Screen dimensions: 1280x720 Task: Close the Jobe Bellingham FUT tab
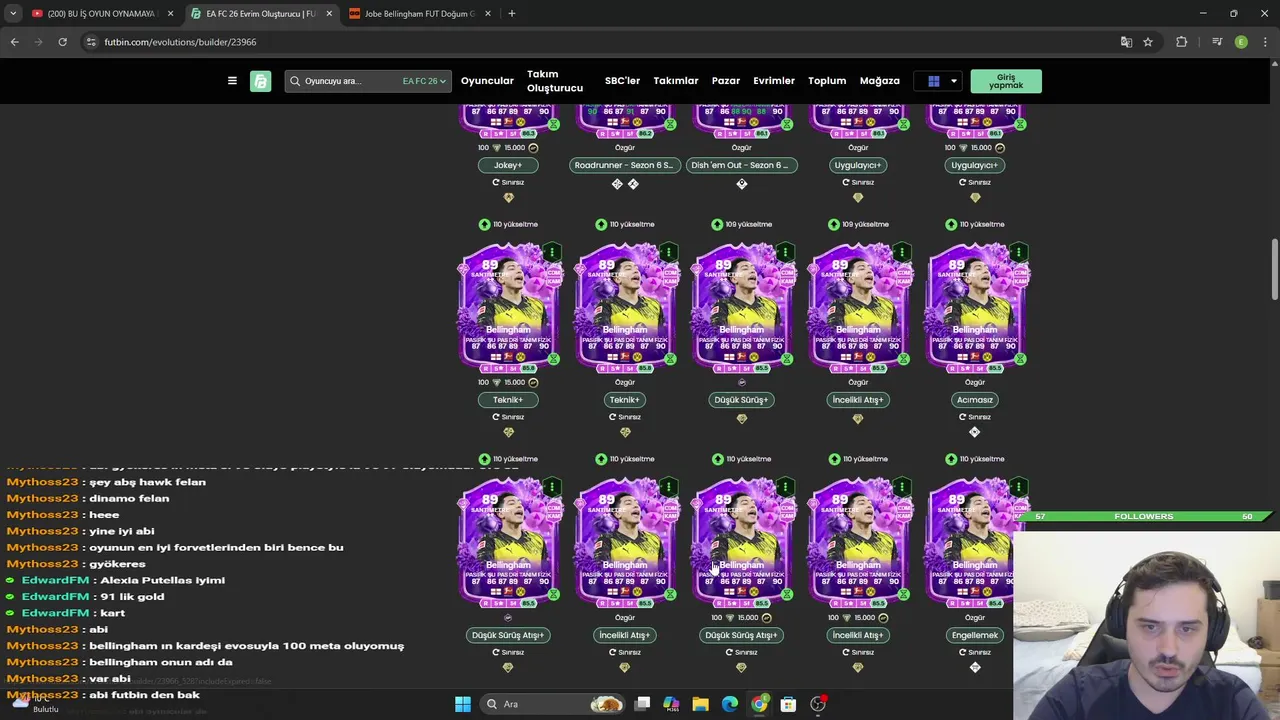point(488,14)
